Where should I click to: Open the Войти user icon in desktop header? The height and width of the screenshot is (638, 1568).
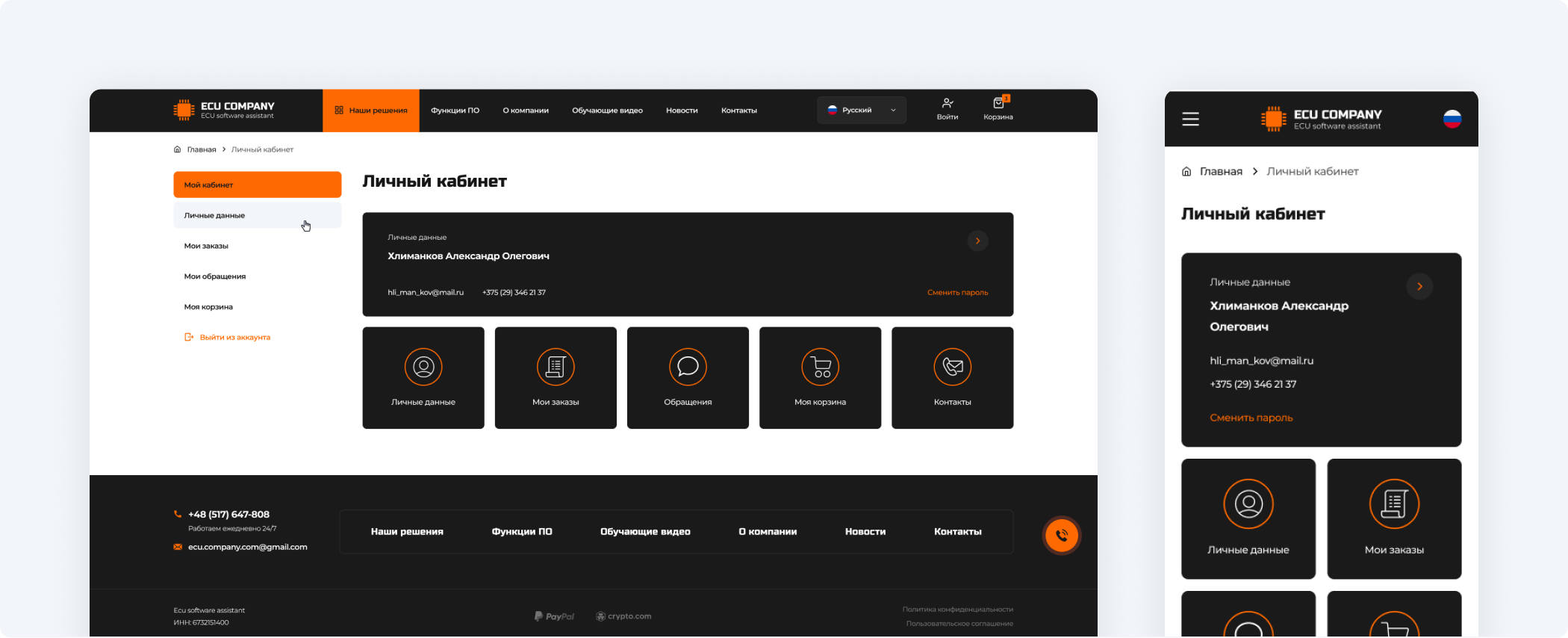pos(948,109)
